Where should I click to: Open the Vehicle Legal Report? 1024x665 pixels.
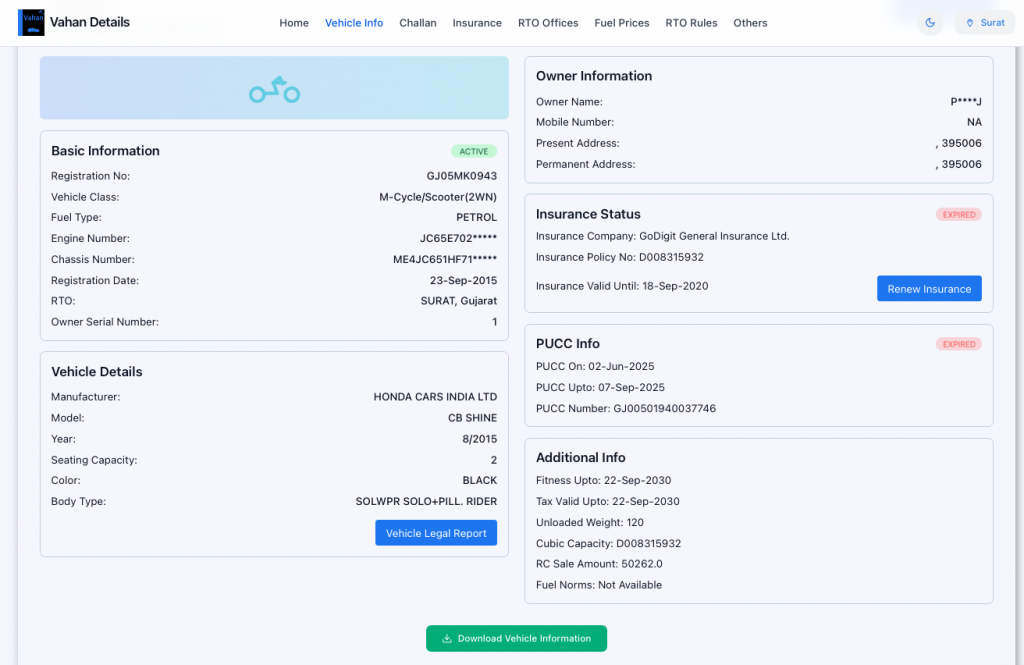tap(436, 533)
